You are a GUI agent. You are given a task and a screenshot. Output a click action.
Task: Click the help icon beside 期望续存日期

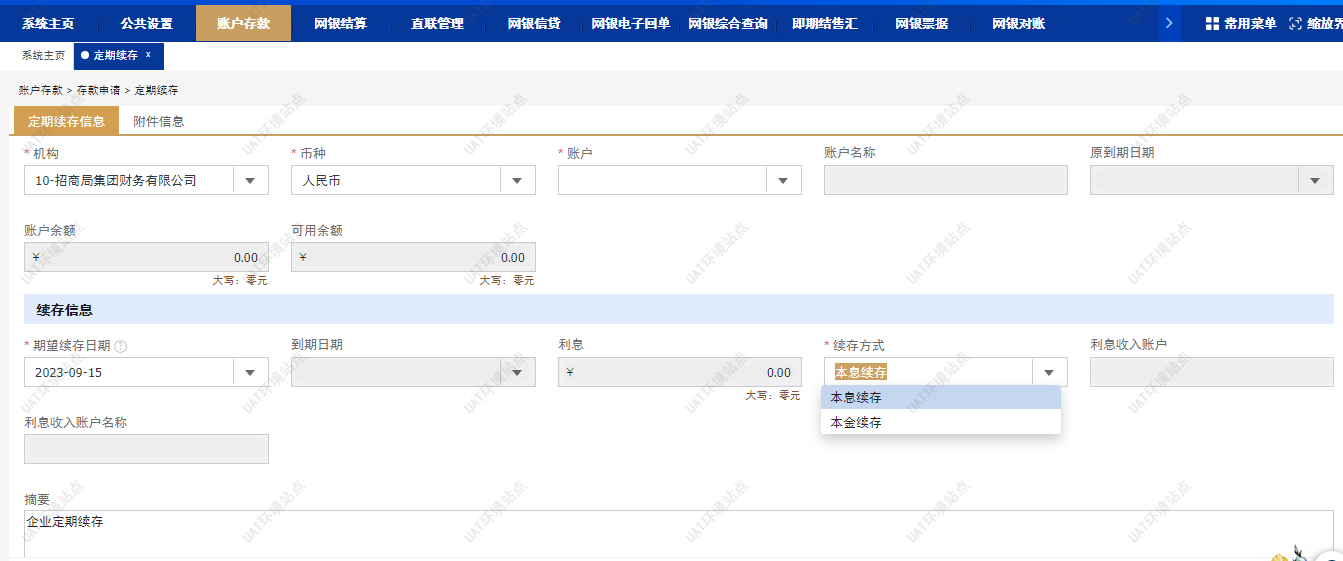click(x=120, y=346)
